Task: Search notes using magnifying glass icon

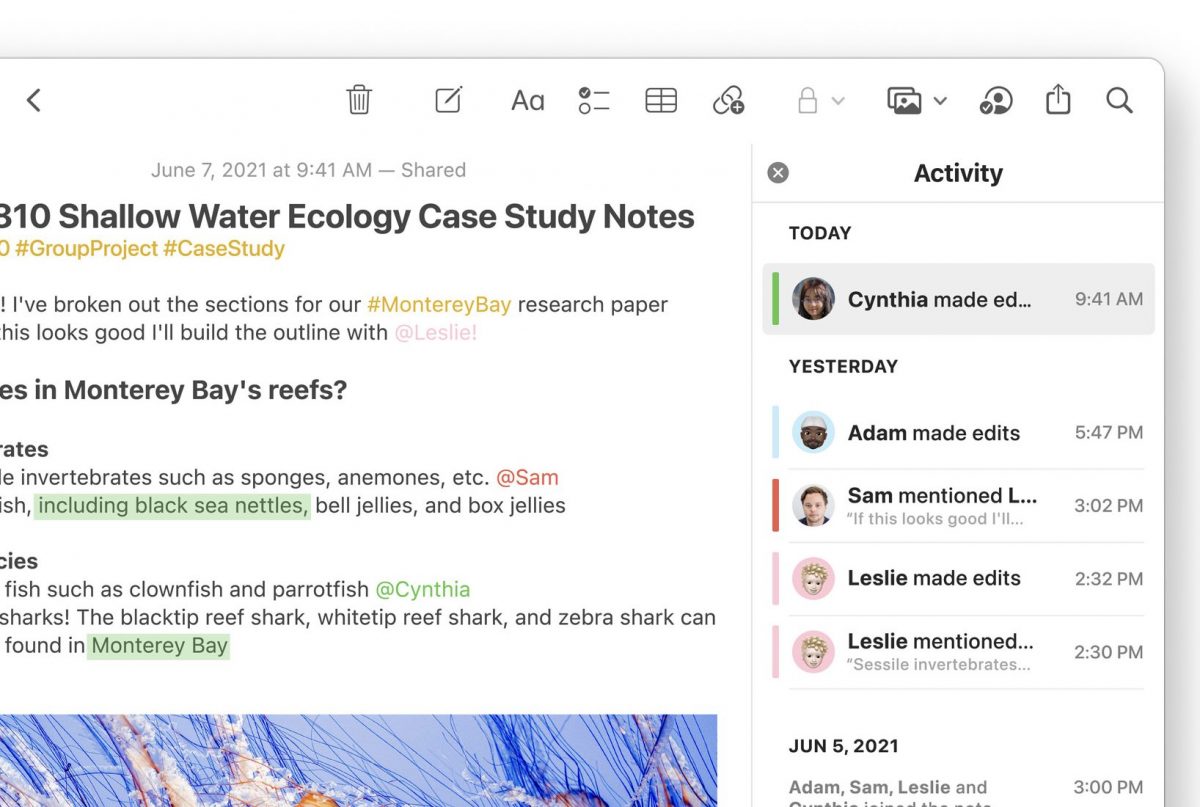Action: (x=1119, y=100)
